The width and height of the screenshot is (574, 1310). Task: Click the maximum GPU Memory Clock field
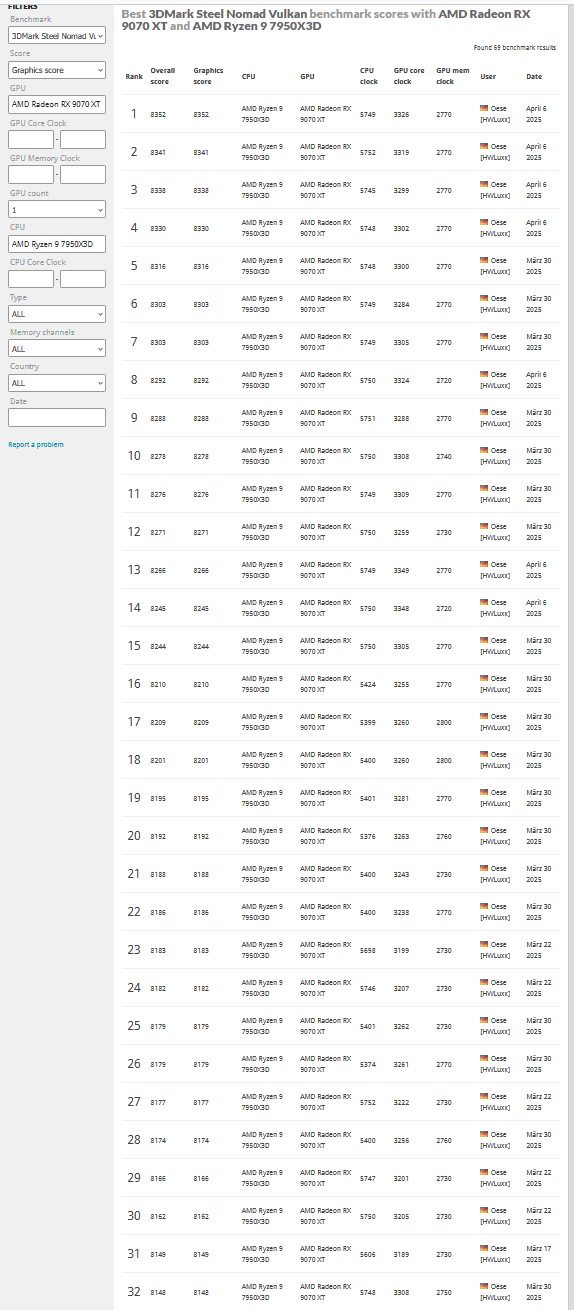point(83,174)
